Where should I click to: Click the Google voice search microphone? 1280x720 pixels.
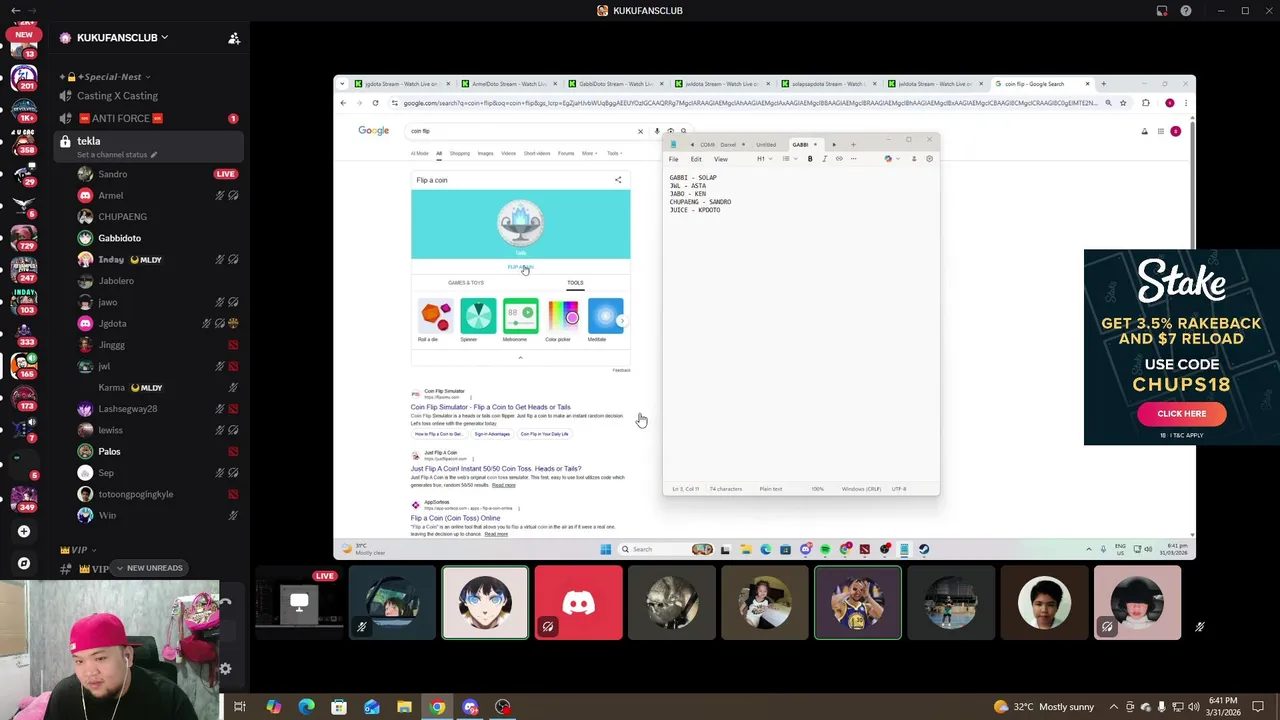(657, 131)
